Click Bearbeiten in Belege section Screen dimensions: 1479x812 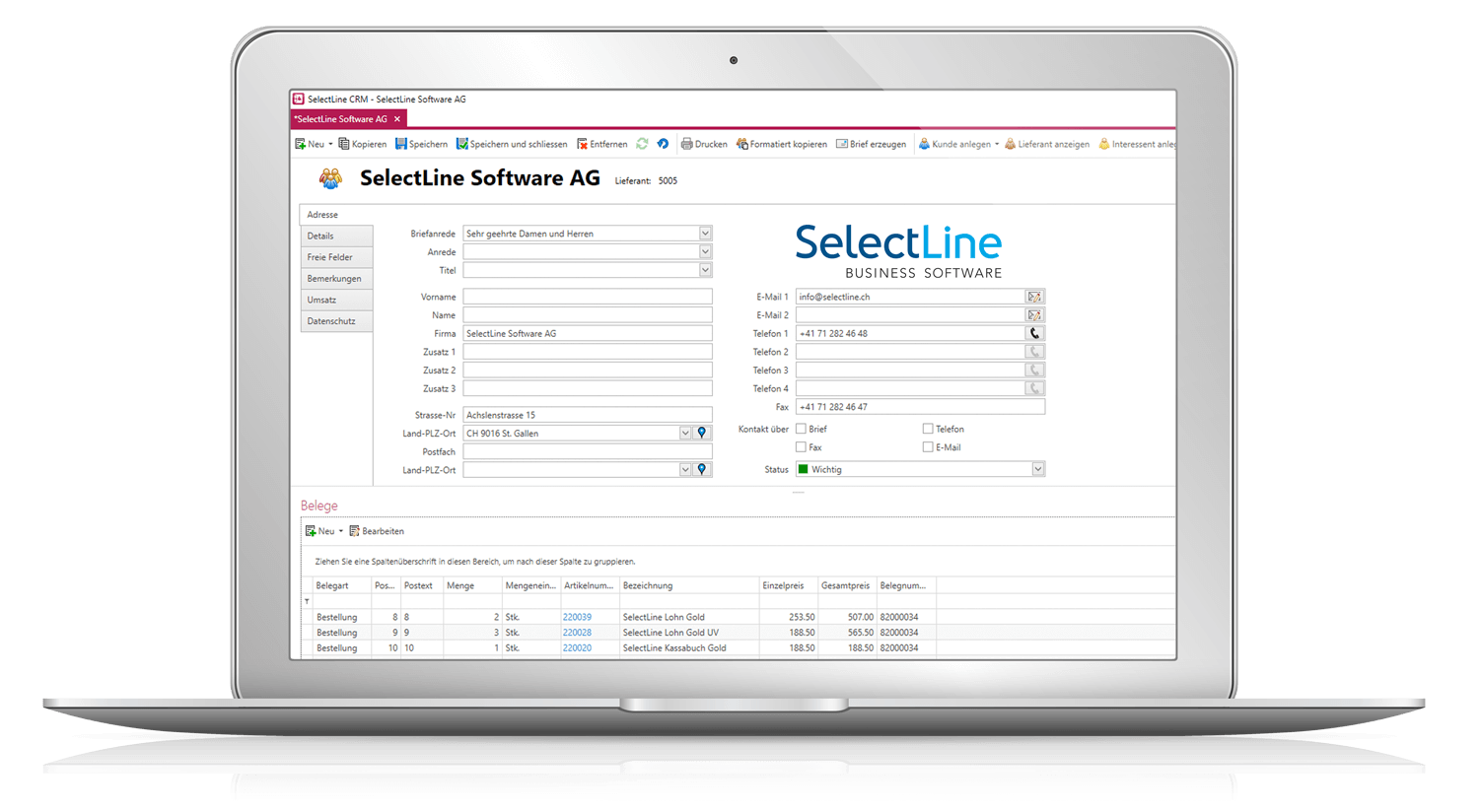click(377, 531)
